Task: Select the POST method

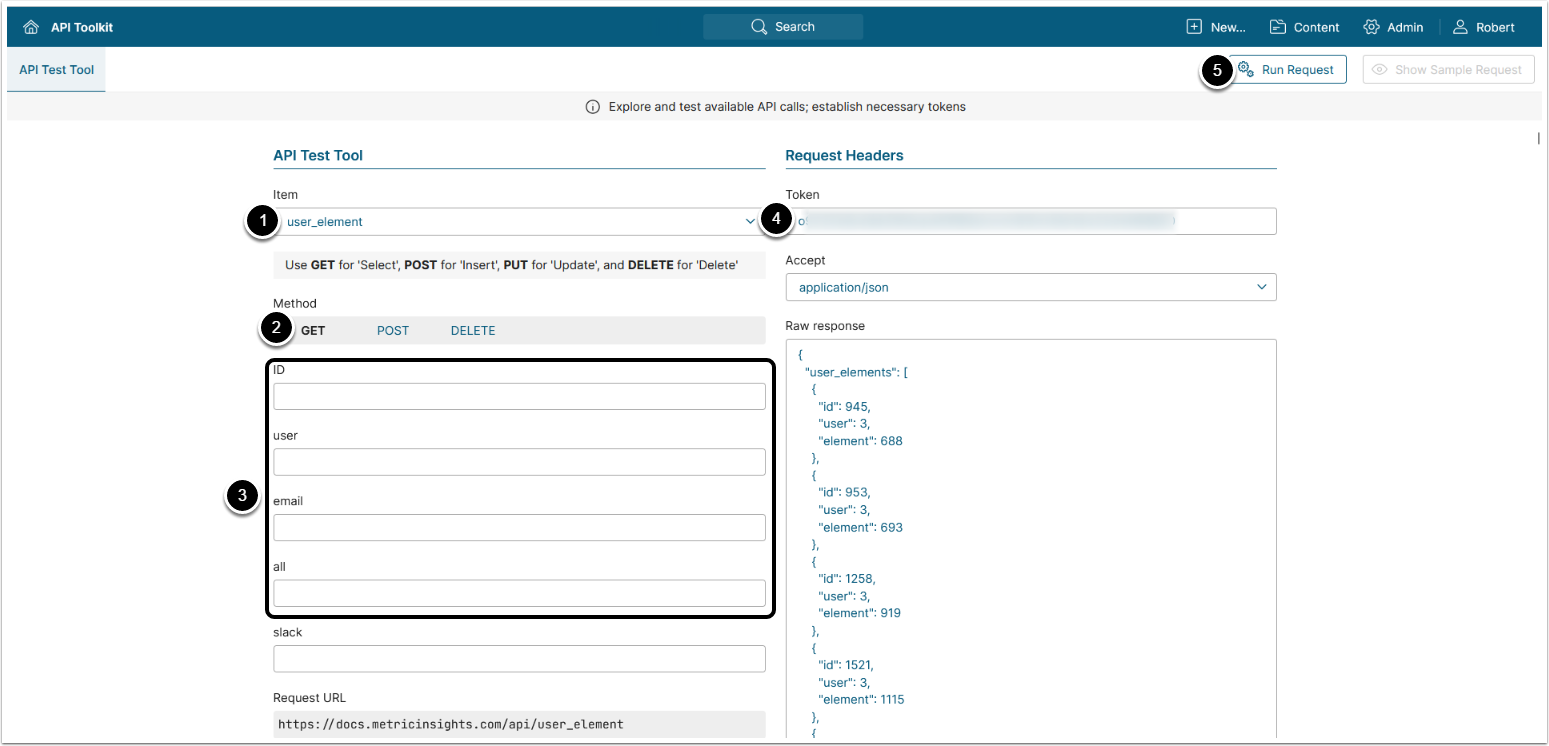Action: pos(393,331)
